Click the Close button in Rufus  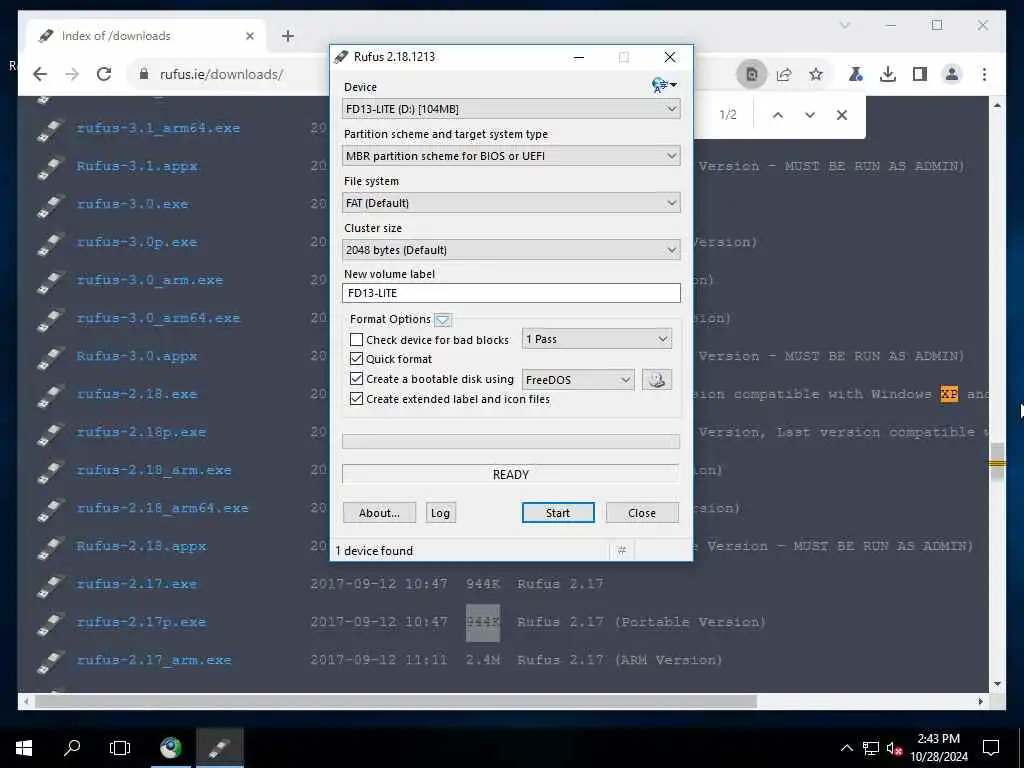click(642, 513)
